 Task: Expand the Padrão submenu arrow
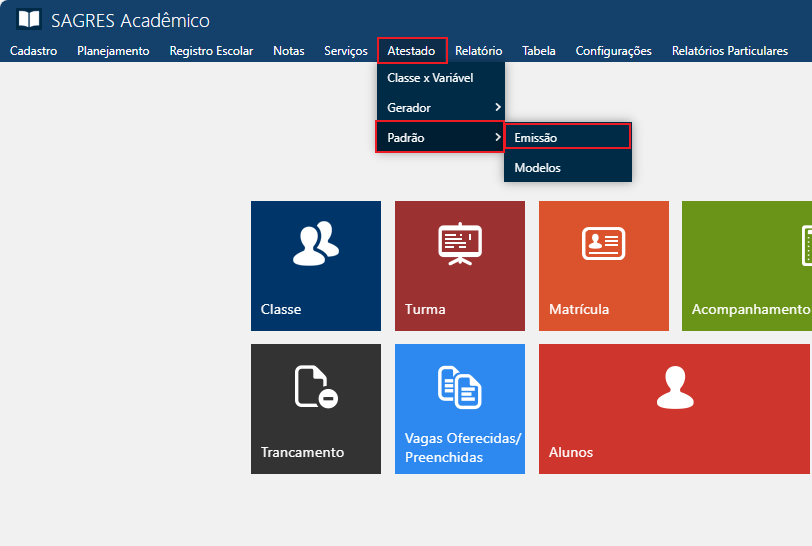click(x=497, y=137)
